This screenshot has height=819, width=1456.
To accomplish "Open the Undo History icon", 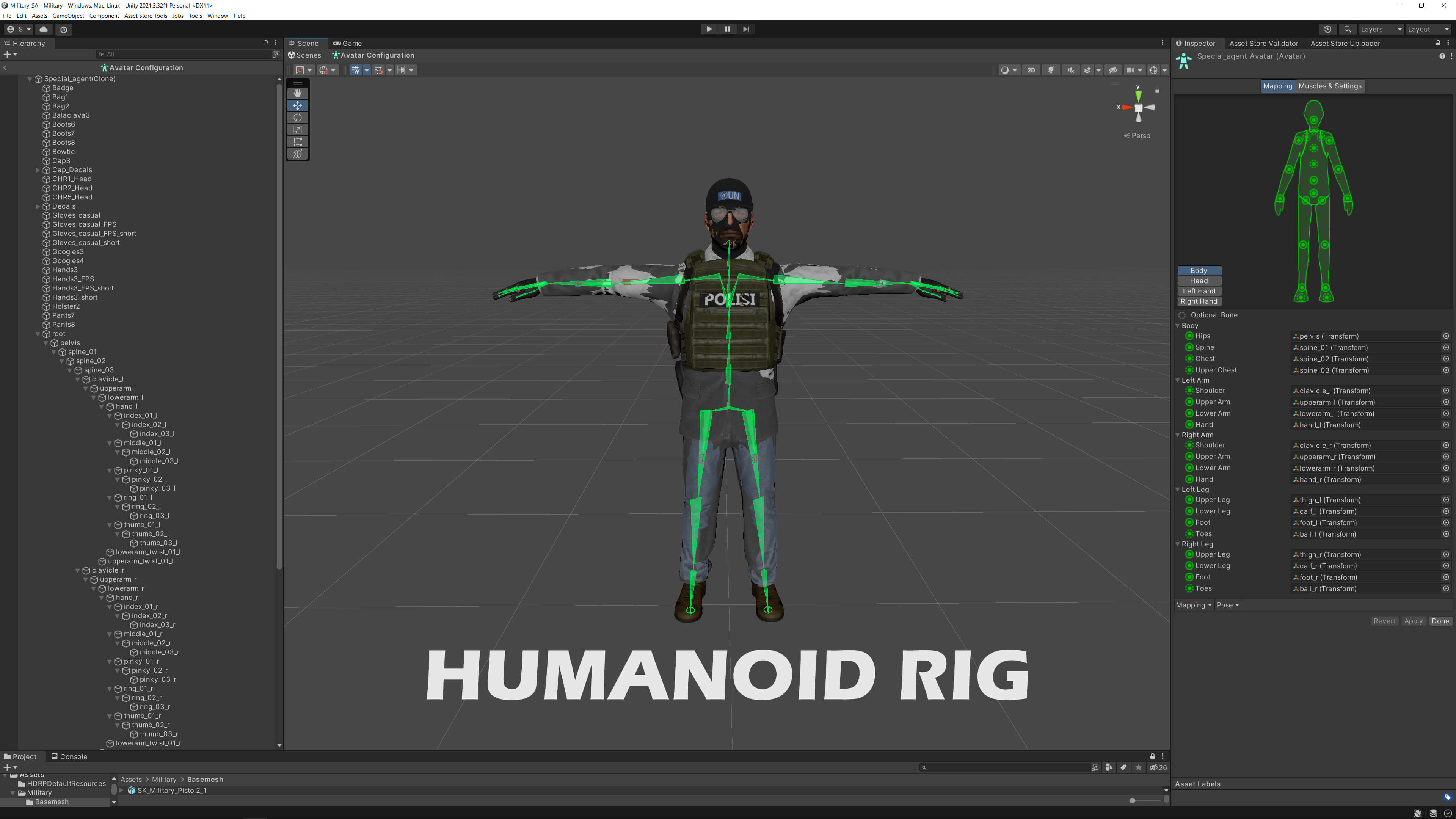I will tap(1328, 30).
